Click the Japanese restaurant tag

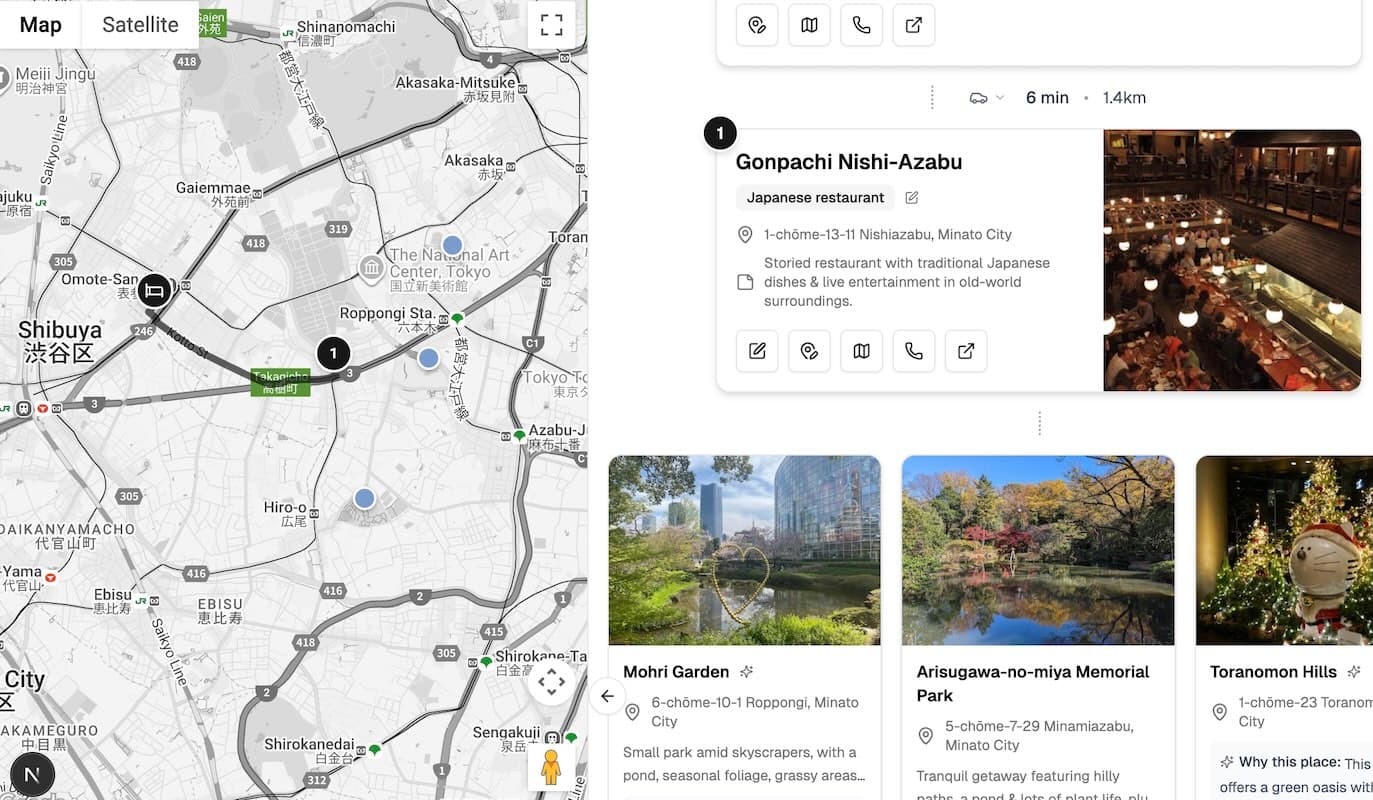tap(815, 198)
